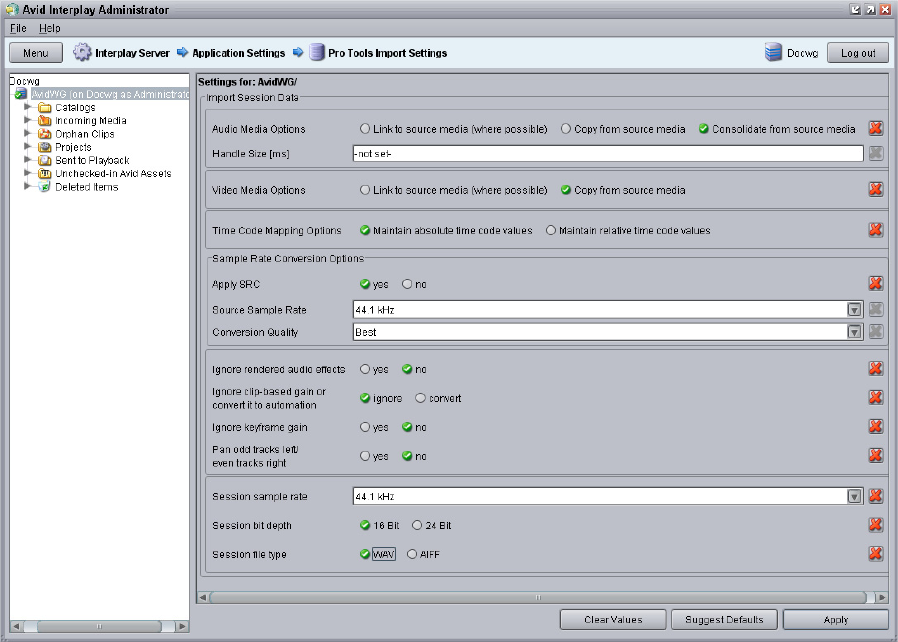
Task: Click the Clear Values button
Action: tap(613, 620)
